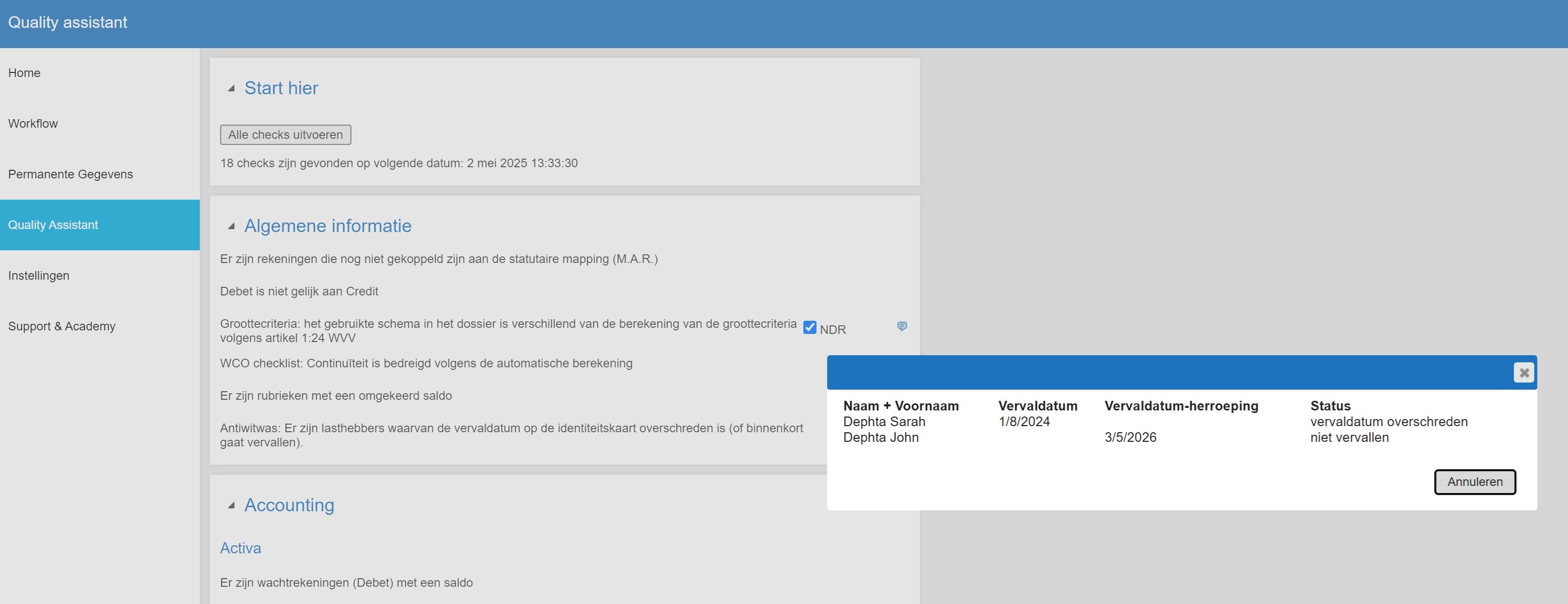1568x604 pixels.
Task: Select the wachtrekeningen (Debet) message
Action: [346, 583]
